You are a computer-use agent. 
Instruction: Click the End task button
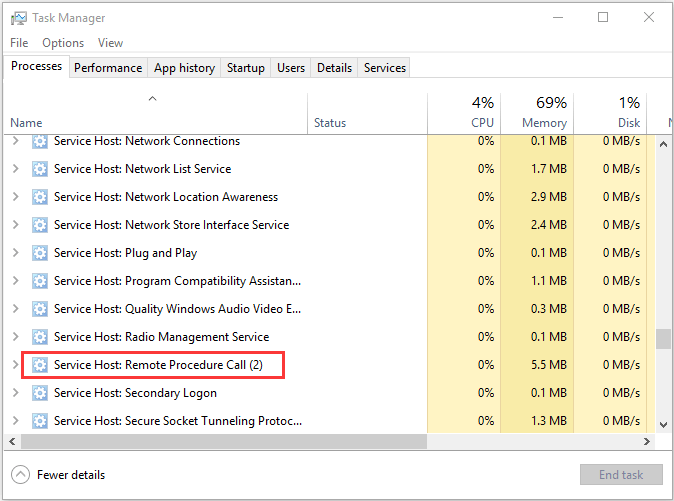pyautogui.click(x=620, y=475)
